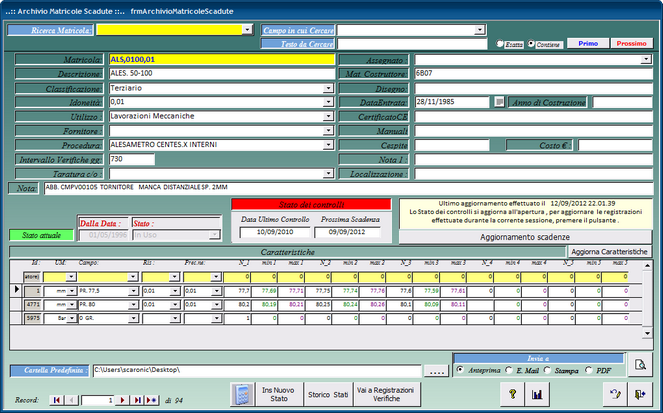Expand the Idoneità dropdown

(328, 102)
